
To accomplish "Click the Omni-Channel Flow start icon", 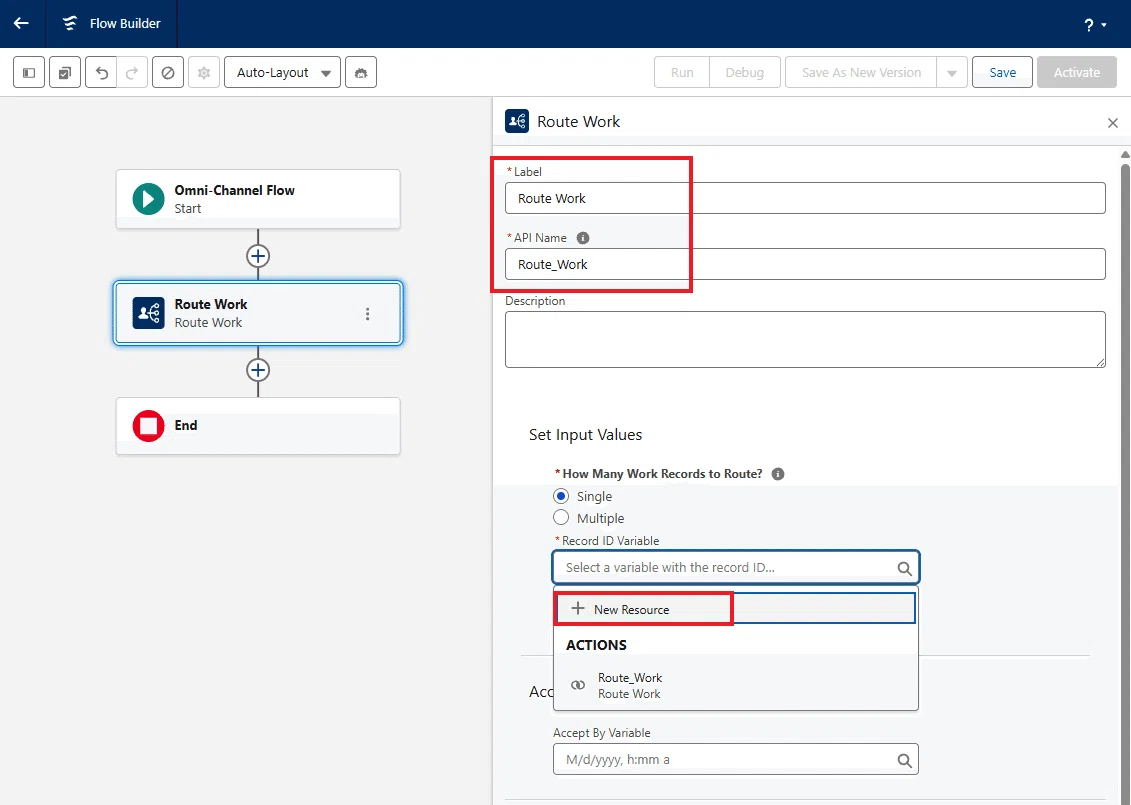I will click(x=148, y=199).
